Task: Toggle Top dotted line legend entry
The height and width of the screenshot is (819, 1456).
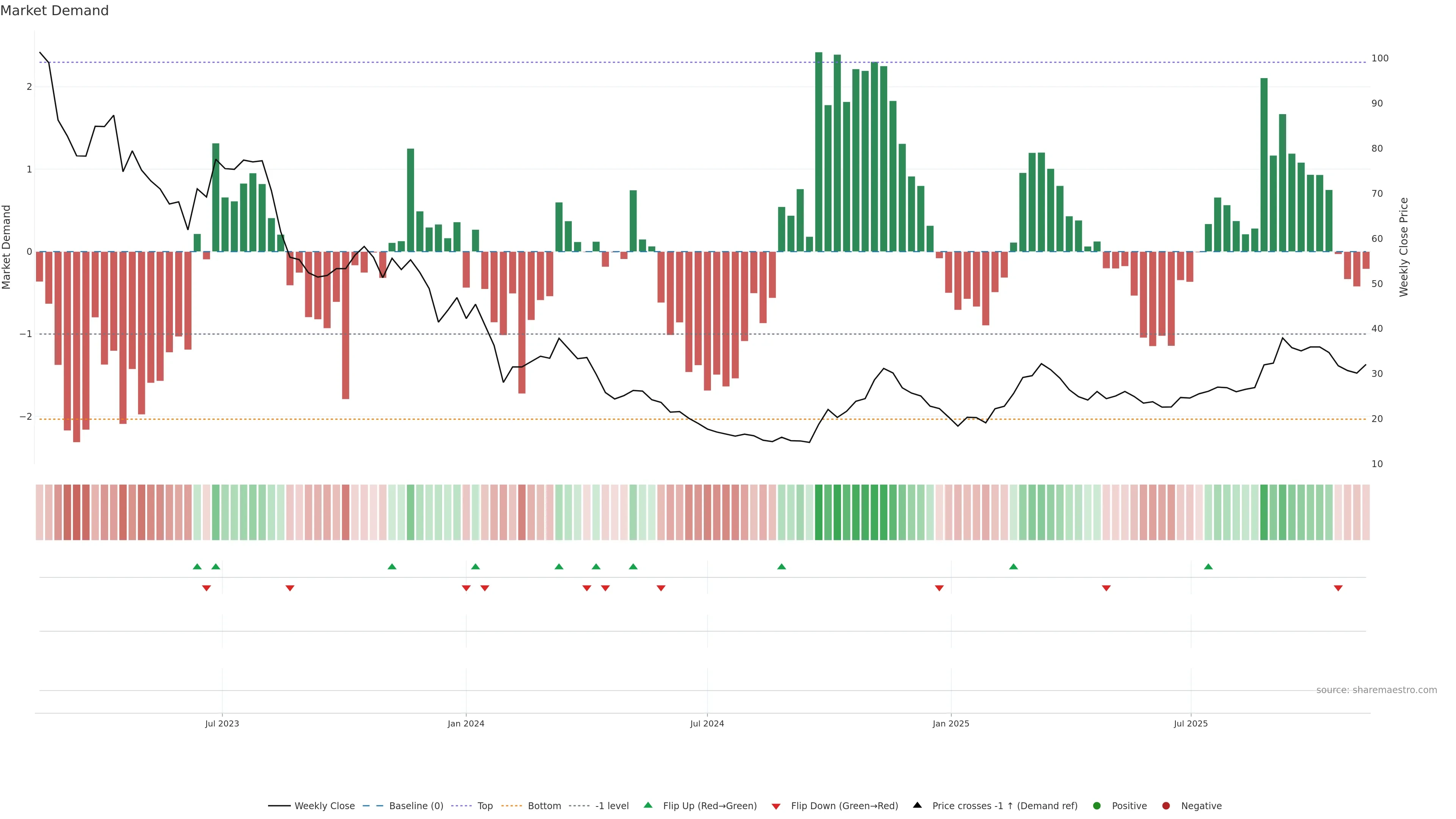Action: tap(485, 805)
